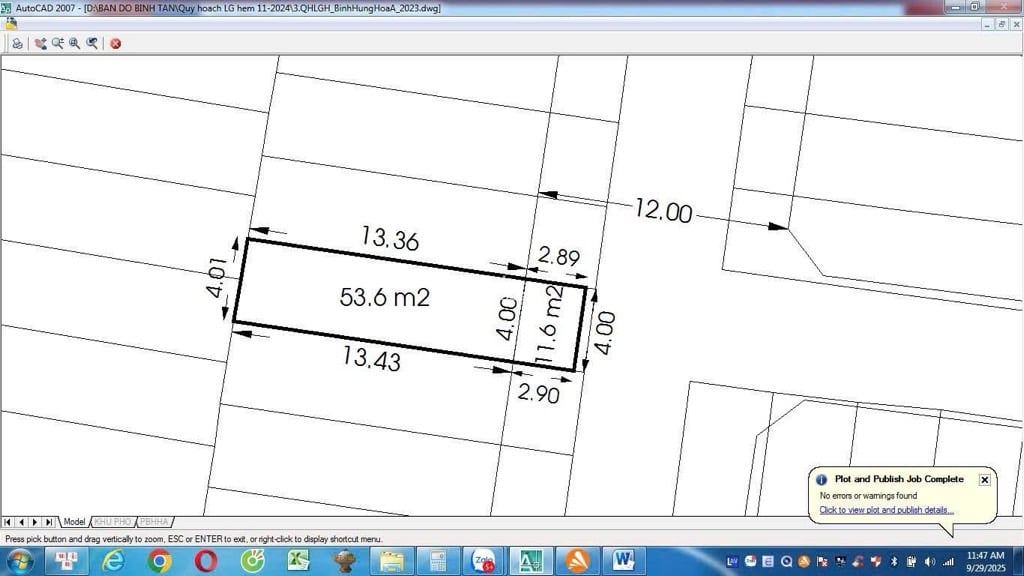1024x576 pixels.
Task: Close the preview with the red X icon
Action: point(116,43)
